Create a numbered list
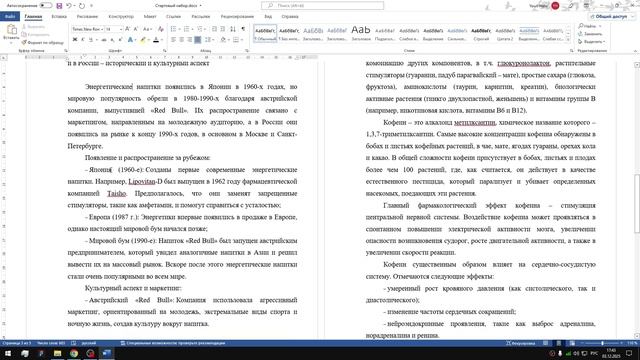 click(187, 29)
